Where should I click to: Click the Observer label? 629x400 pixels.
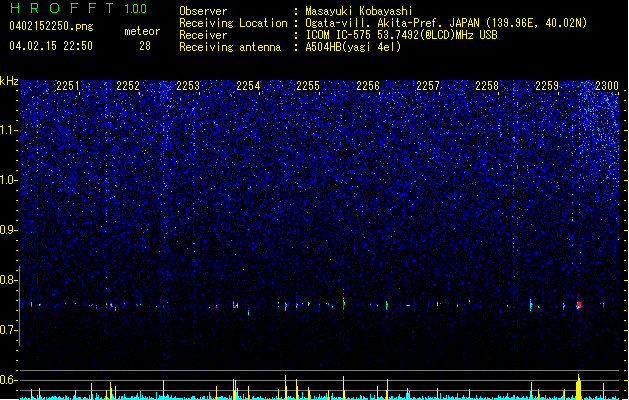[203, 11]
